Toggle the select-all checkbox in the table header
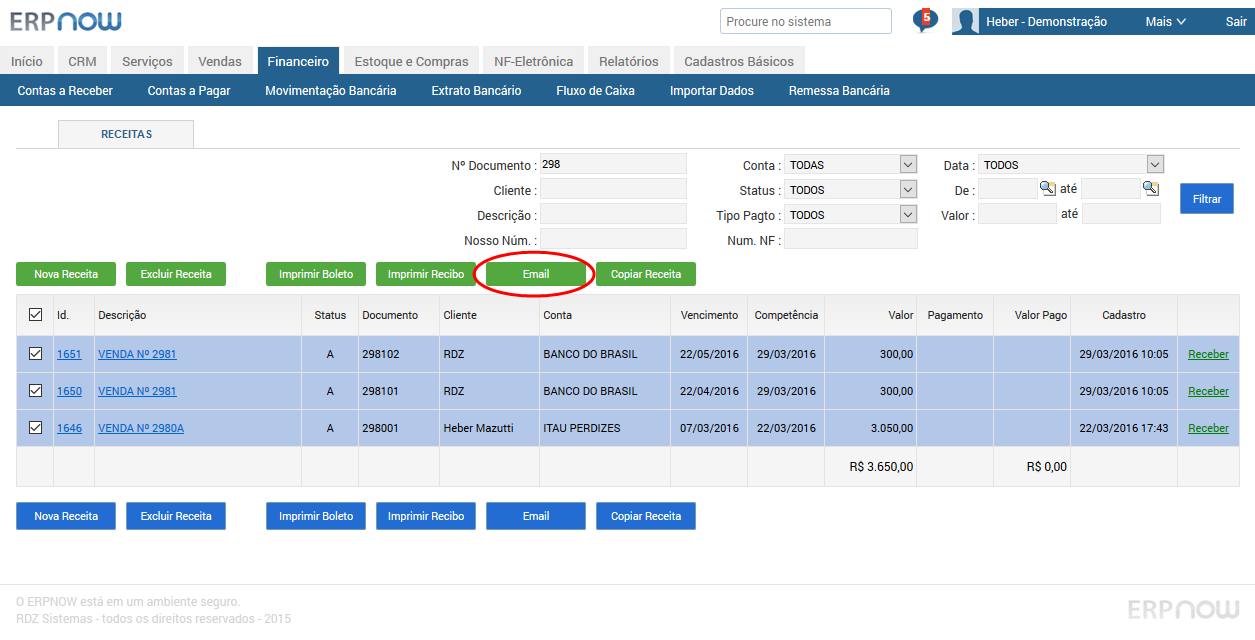Viewport: 1255px width, 640px height. [35, 315]
